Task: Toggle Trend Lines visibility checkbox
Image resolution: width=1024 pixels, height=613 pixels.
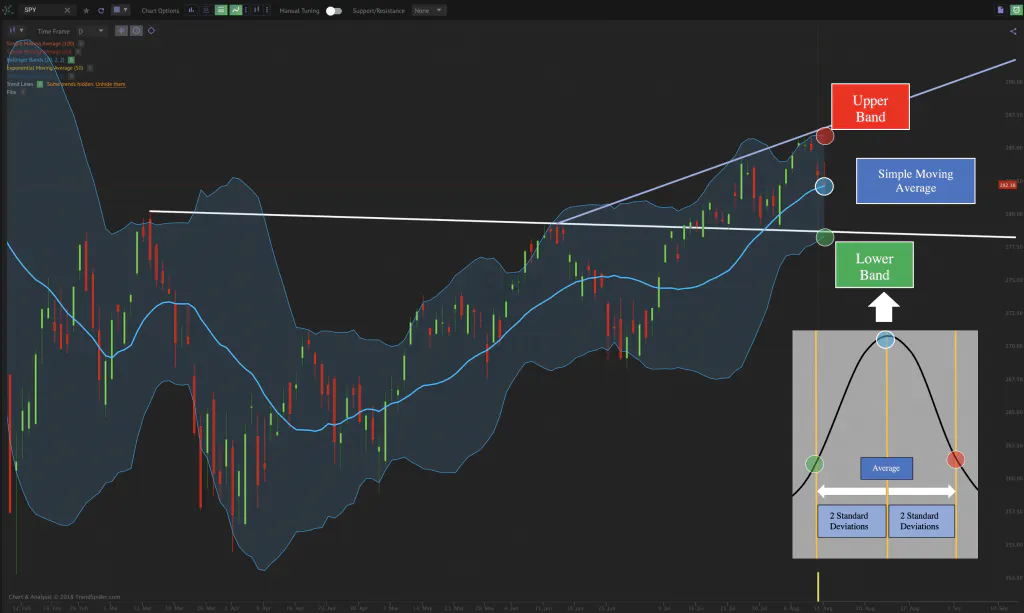Action: click(x=40, y=84)
